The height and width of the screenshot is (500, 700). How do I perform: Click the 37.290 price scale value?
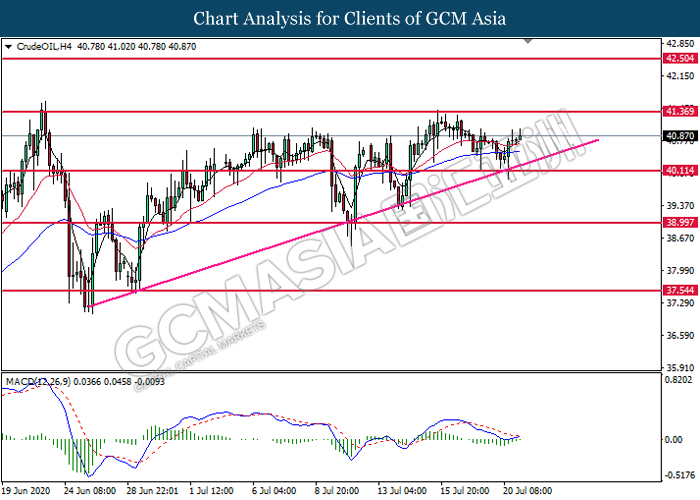click(680, 303)
